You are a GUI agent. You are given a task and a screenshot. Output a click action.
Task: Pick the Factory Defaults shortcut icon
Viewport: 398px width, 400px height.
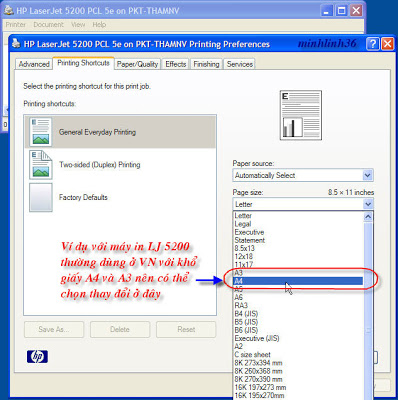click(40, 197)
